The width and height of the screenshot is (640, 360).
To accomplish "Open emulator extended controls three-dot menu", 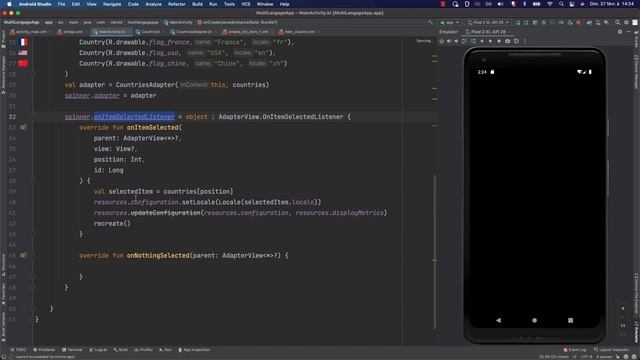I will (x=525, y=41).
